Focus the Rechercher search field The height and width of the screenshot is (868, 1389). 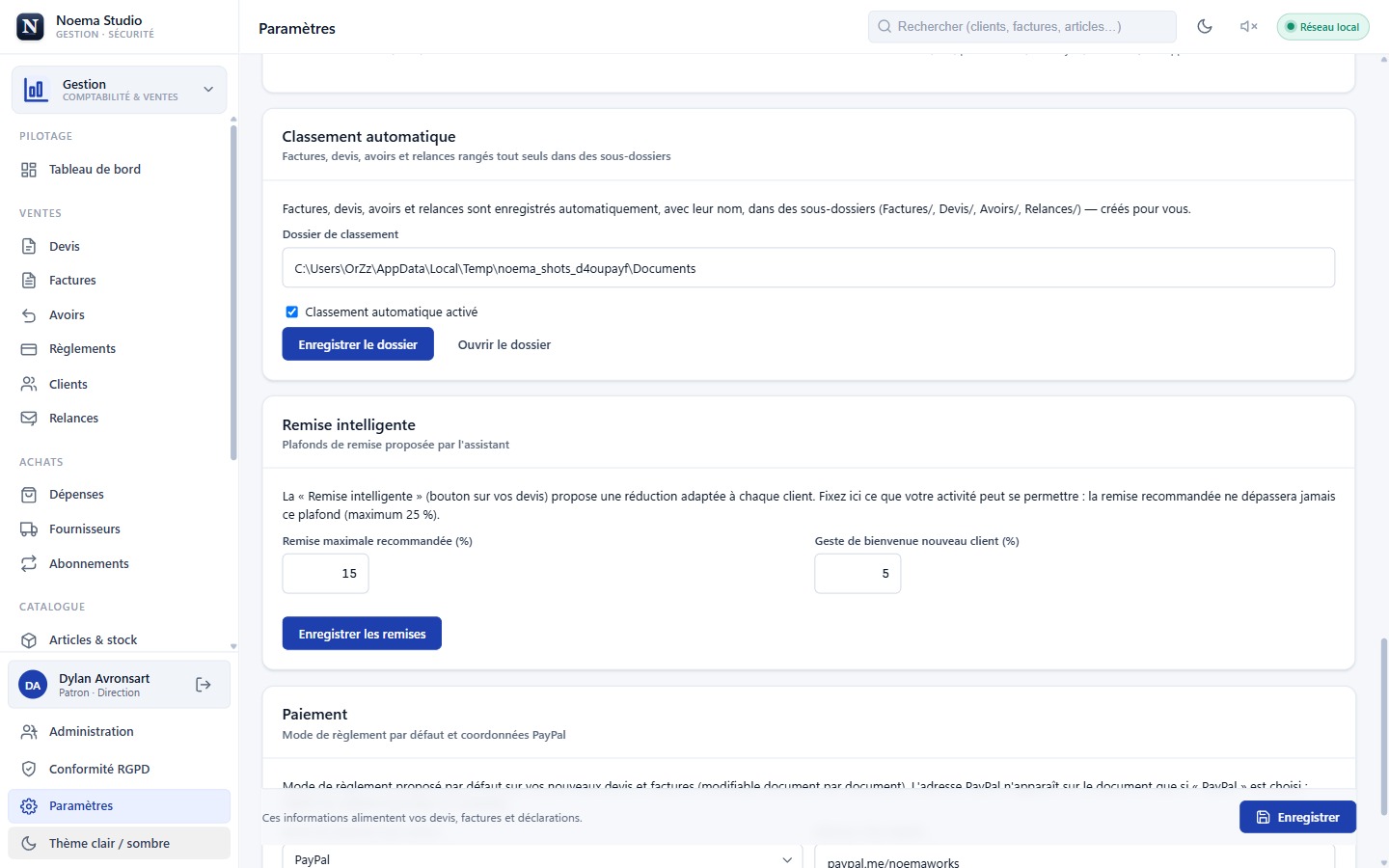pyautogui.click(x=1022, y=27)
